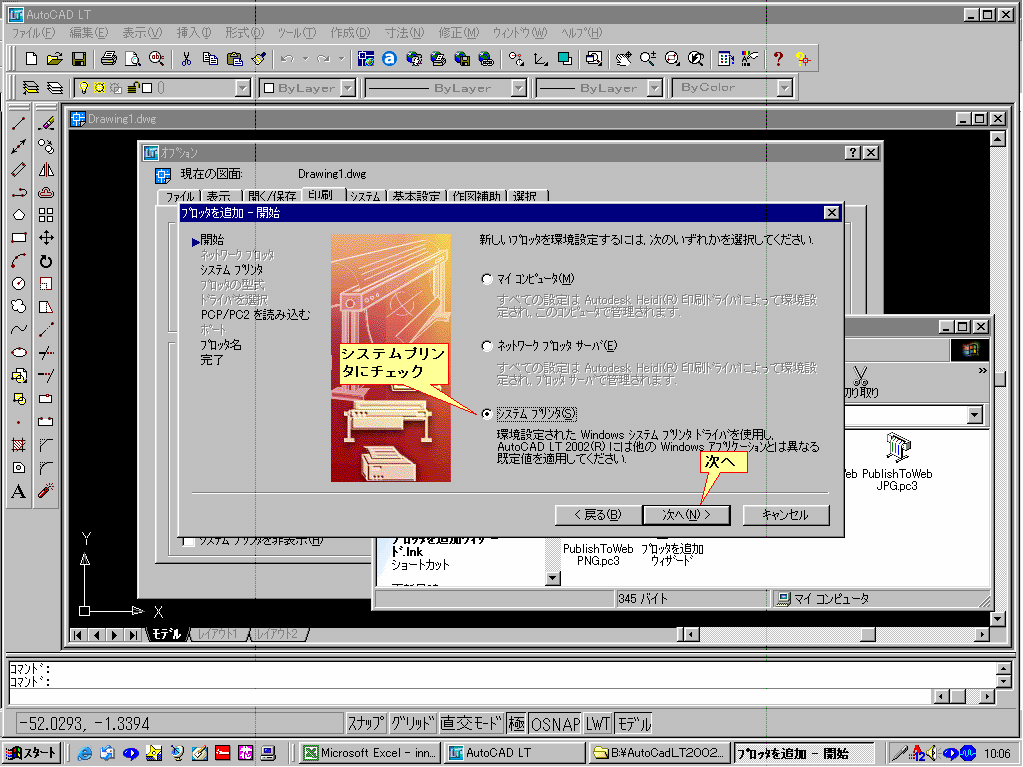1023x767 pixels.
Task: Click the Print icon in the toolbar
Action: click(x=109, y=59)
